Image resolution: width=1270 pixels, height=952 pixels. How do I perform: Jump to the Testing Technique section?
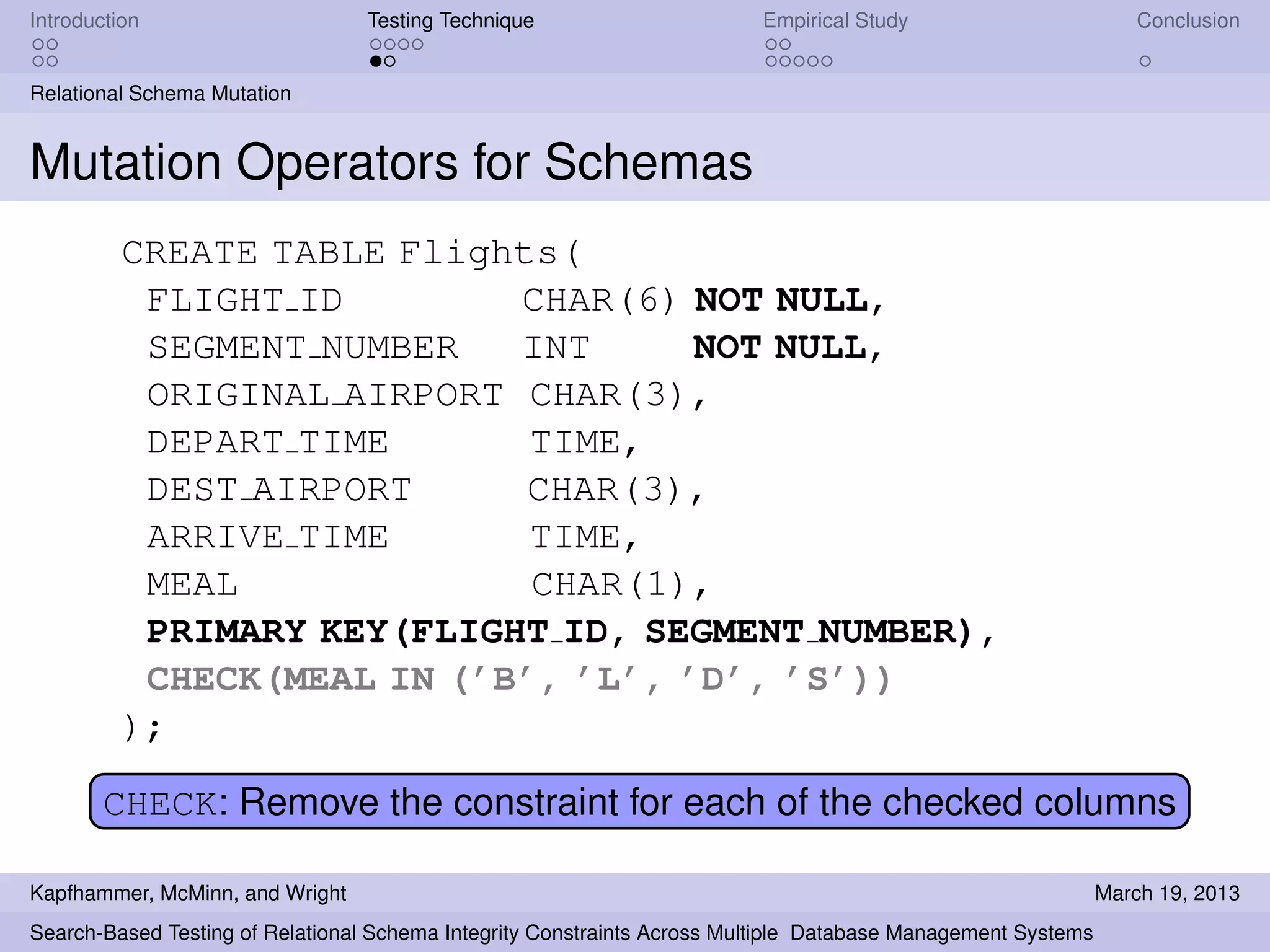click(x=450, y=20)
